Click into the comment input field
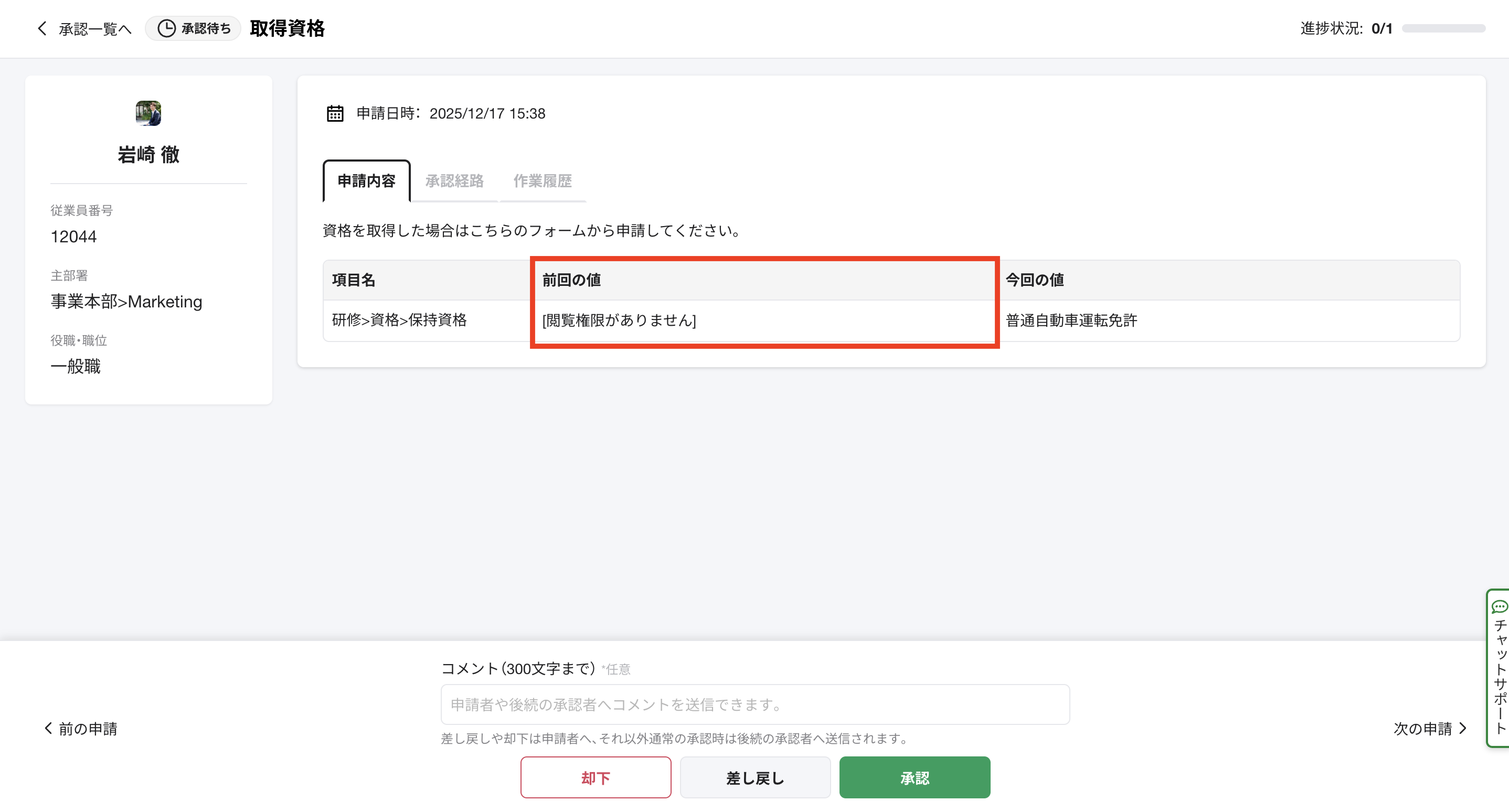 [754, 704]
